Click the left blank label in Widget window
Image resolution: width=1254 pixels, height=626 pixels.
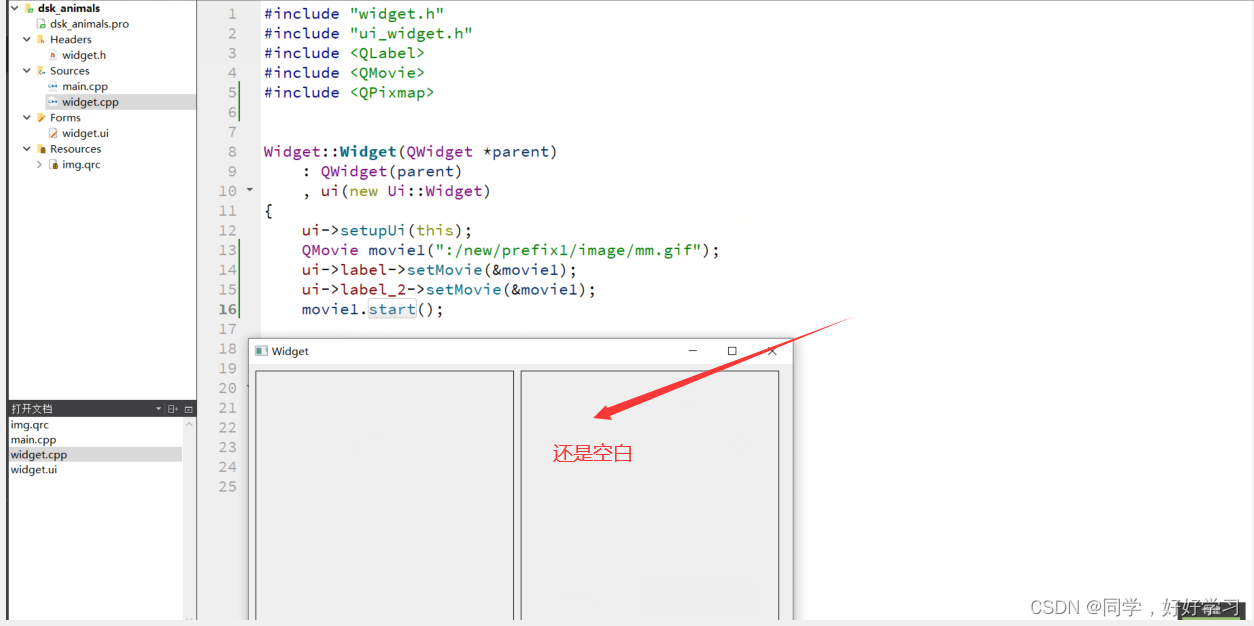pos(385,495)
